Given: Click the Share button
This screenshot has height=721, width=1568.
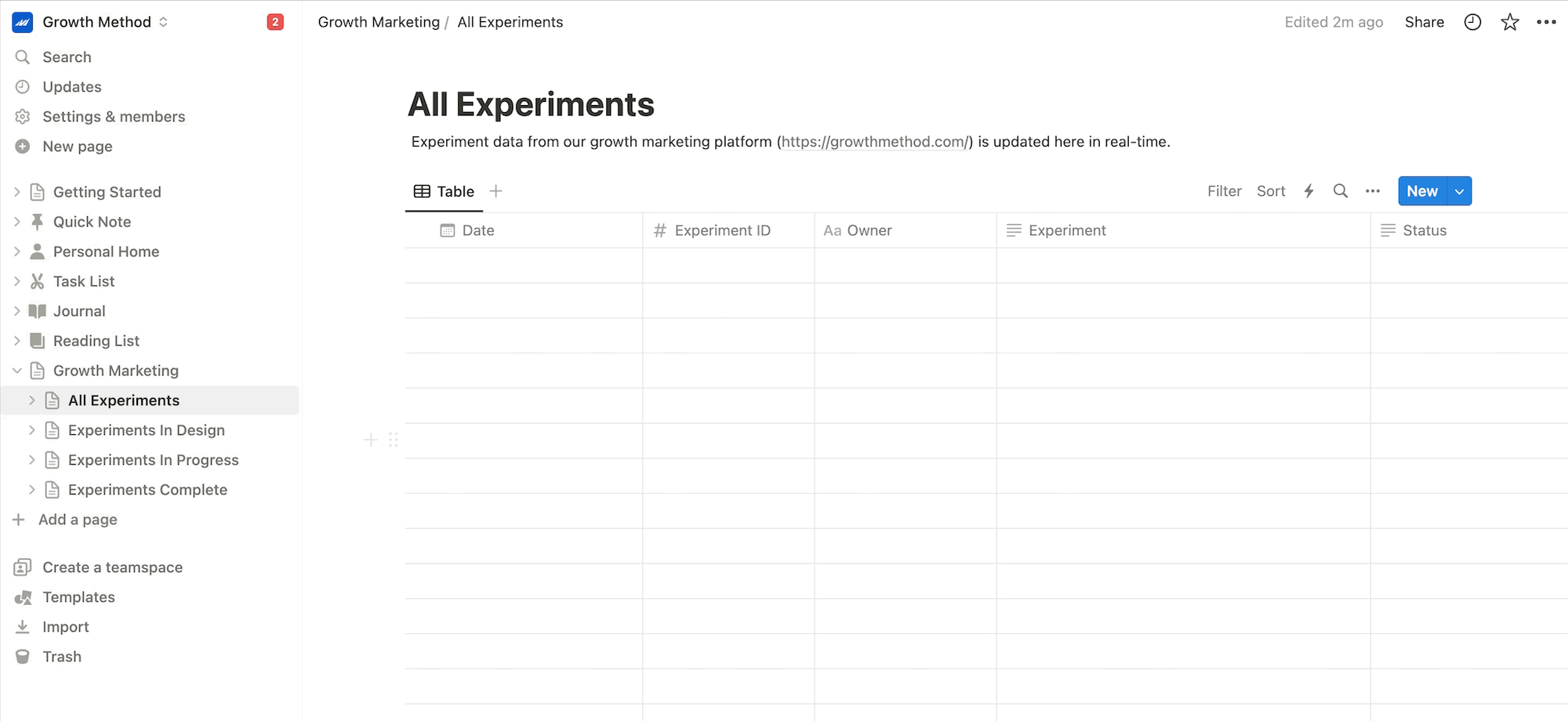Looking at the screenshot, I should click(1425, 22).
